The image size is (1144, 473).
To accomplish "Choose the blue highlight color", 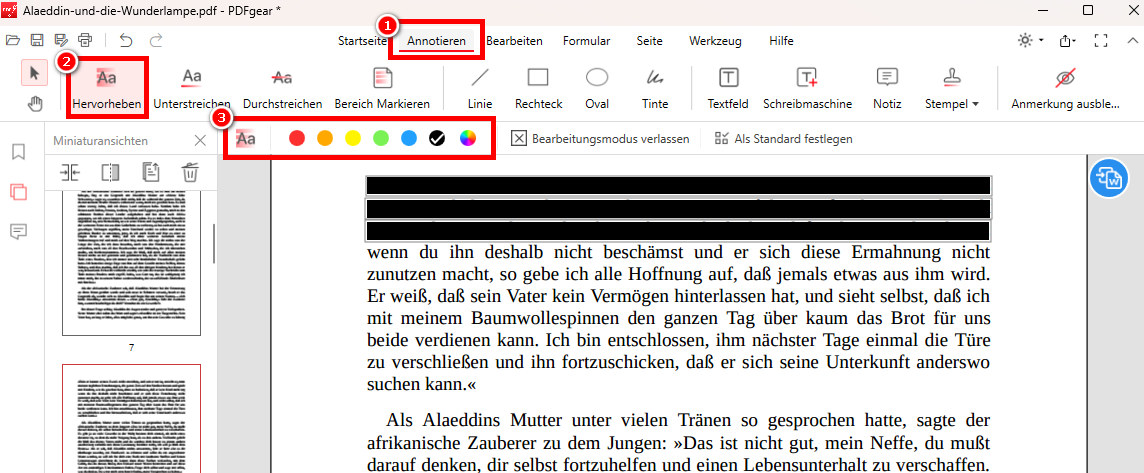I will pyautogui.click(x=409, y=138).
